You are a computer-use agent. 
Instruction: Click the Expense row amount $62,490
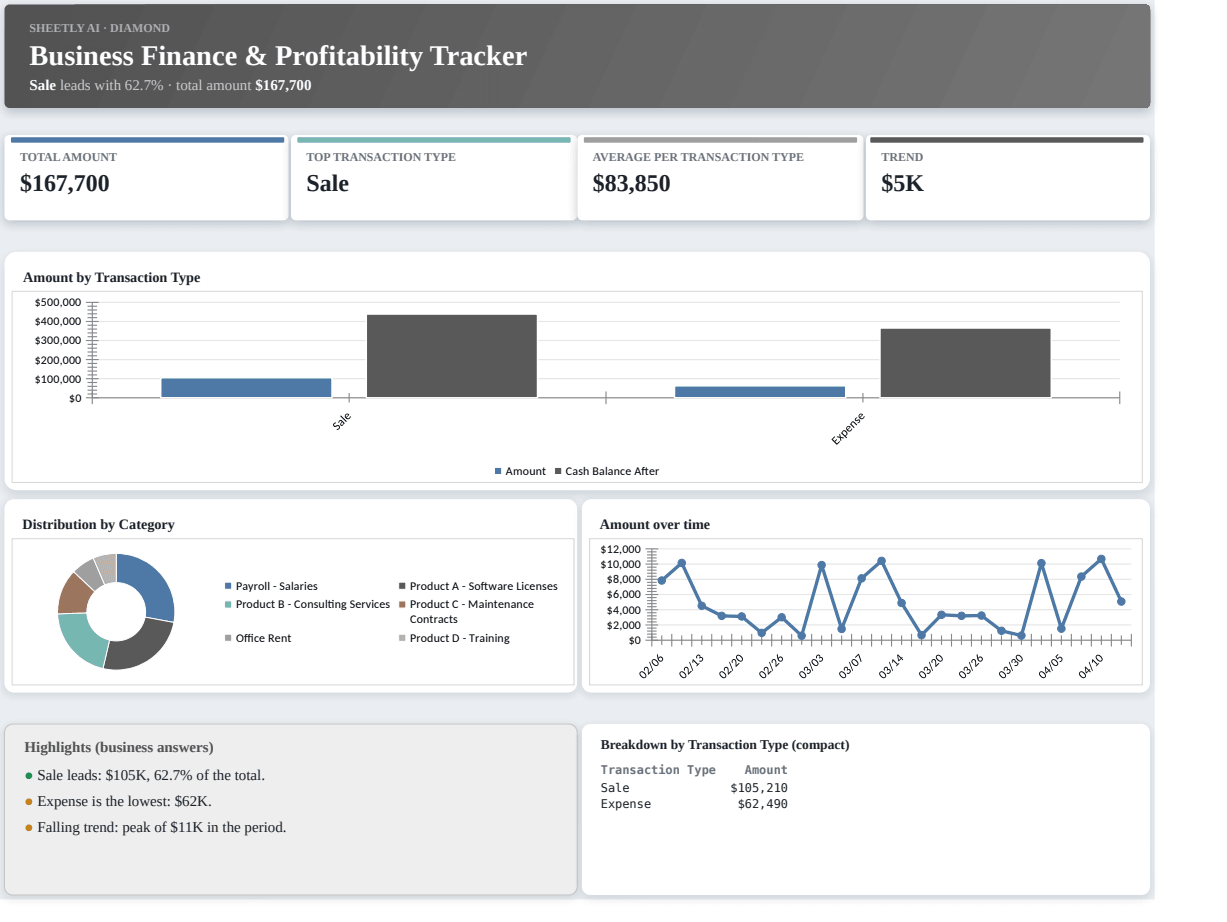[x=762, y=804]
